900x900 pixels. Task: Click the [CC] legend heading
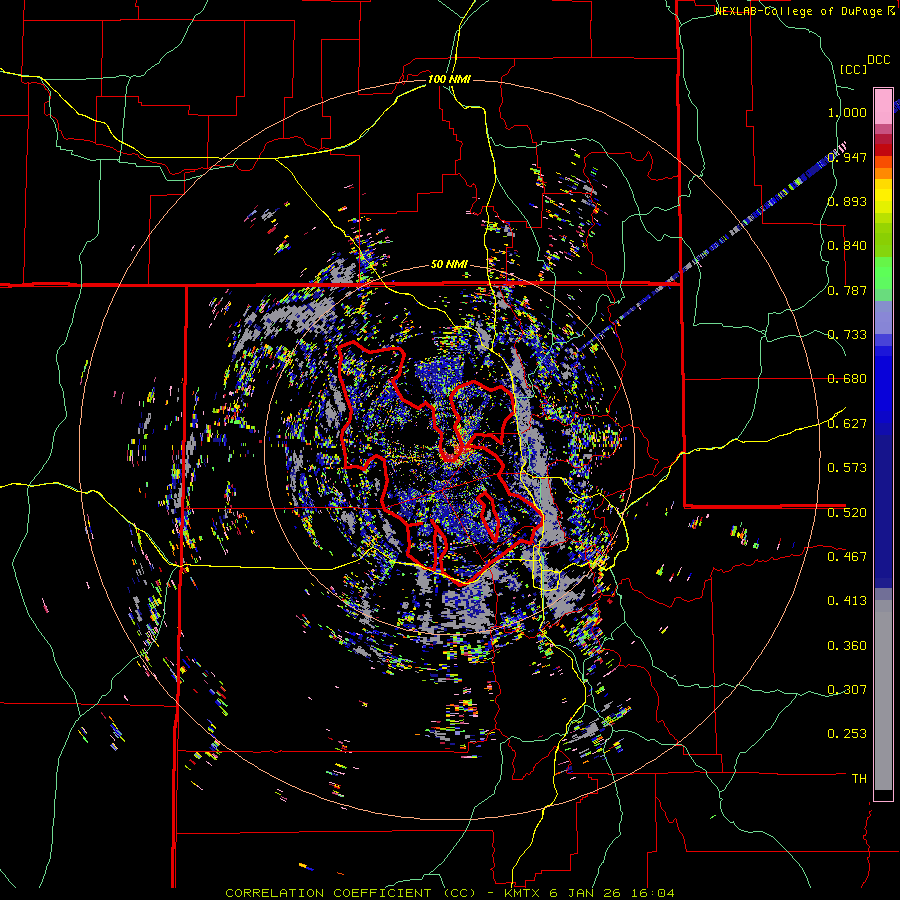click(853, 69)
